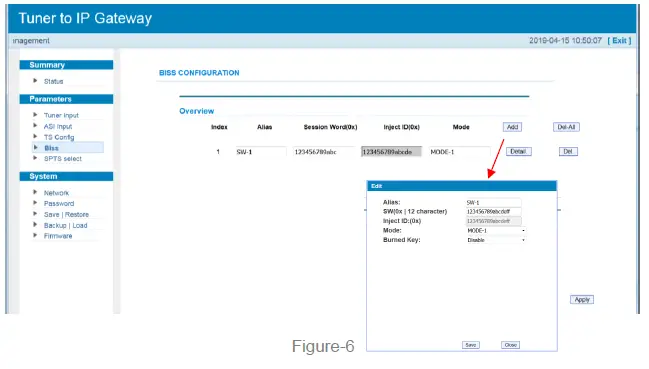Open SPTS select page
The image size is (649, 369).
click(63, 159)
